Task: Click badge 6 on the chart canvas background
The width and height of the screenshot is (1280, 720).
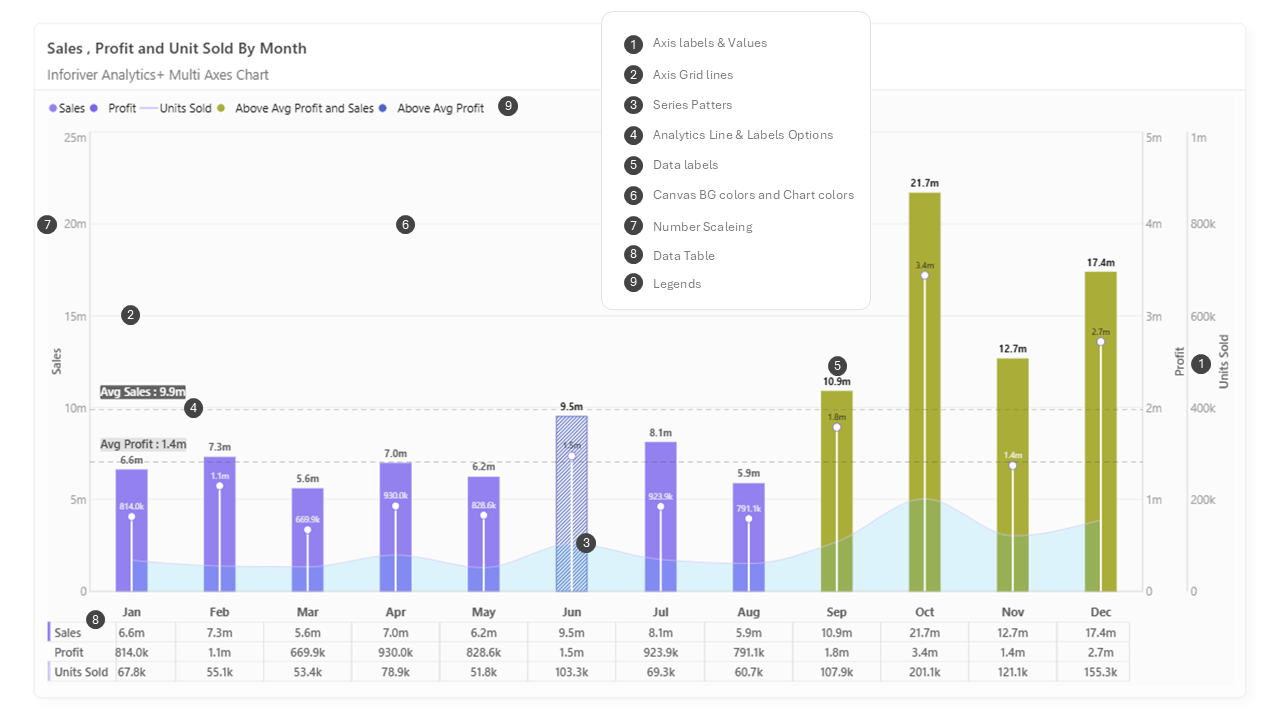Action: point(405,225)
